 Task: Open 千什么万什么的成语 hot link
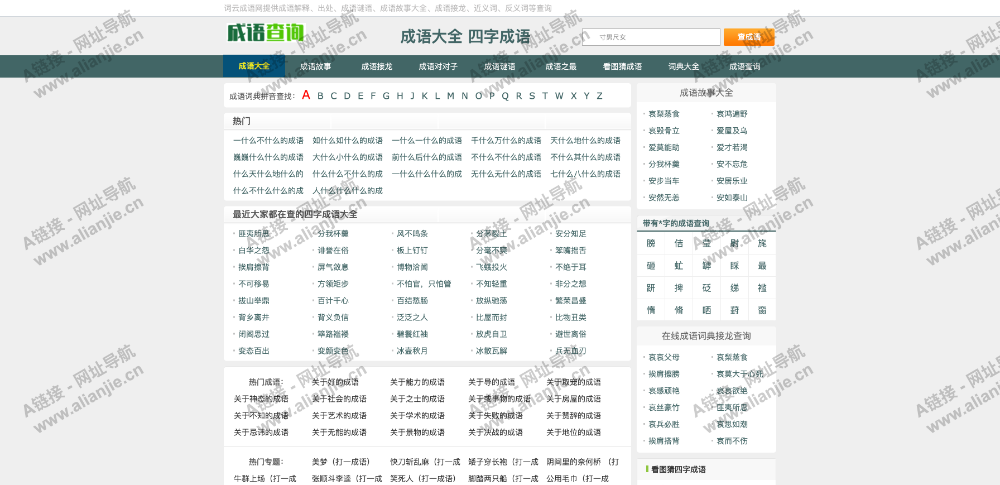506,140
